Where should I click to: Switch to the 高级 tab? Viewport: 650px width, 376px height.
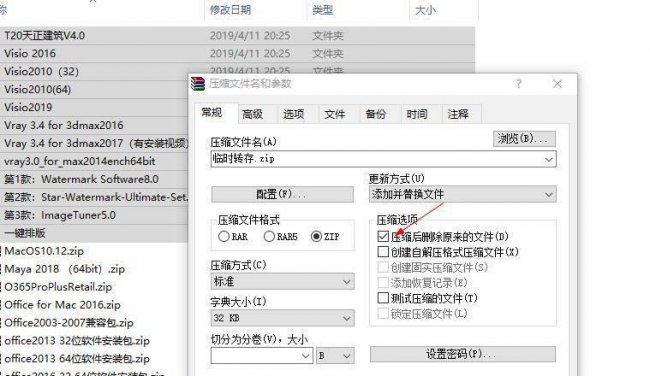(x=252, y=114)
